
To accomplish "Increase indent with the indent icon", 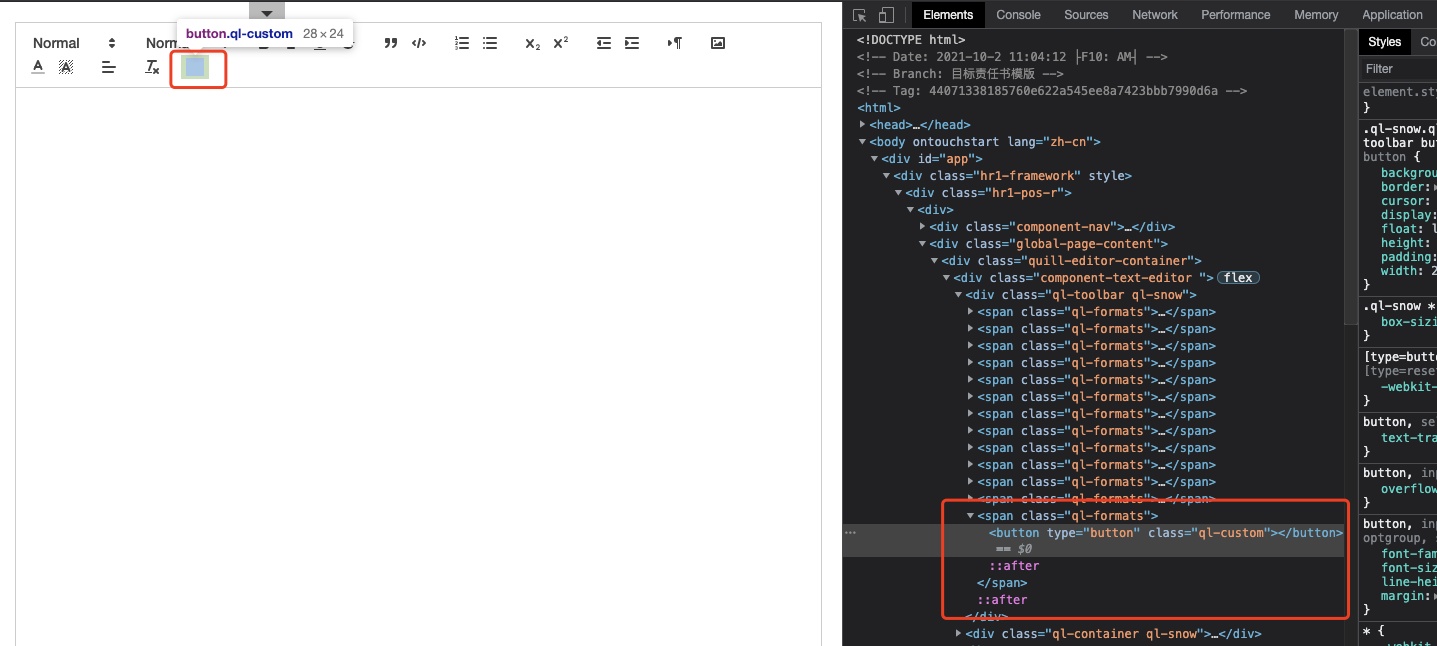I will [632, 43].
